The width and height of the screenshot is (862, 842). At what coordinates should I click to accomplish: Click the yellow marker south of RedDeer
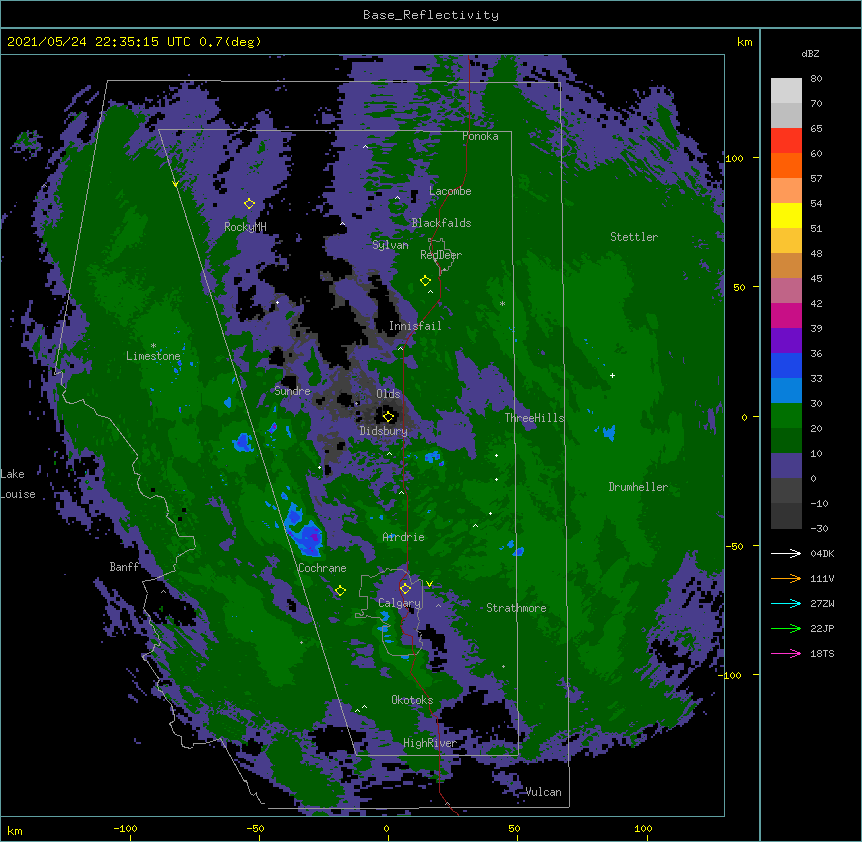coord(425,281)
